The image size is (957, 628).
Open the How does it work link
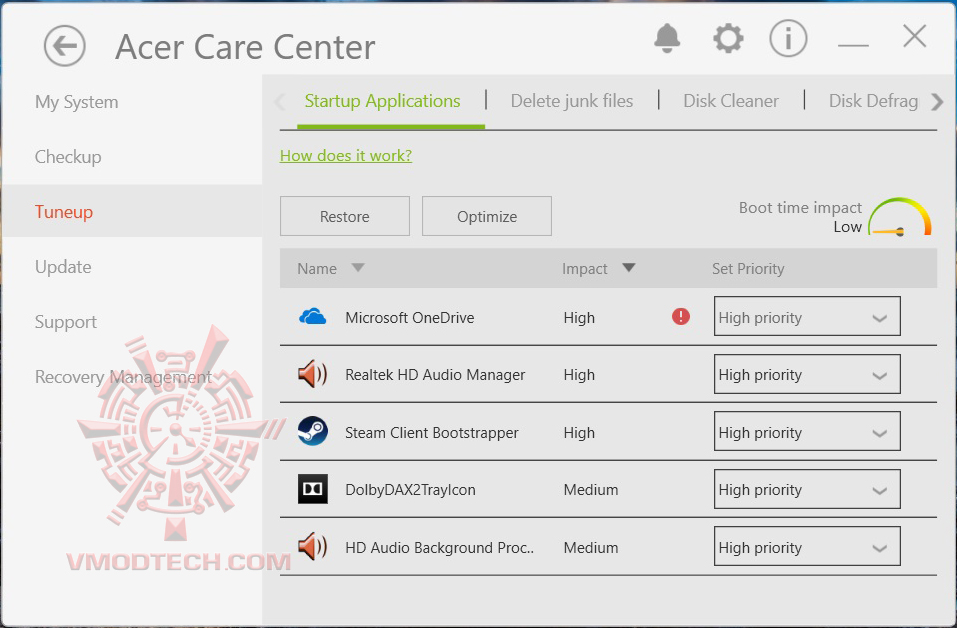[x=346, y=156]
